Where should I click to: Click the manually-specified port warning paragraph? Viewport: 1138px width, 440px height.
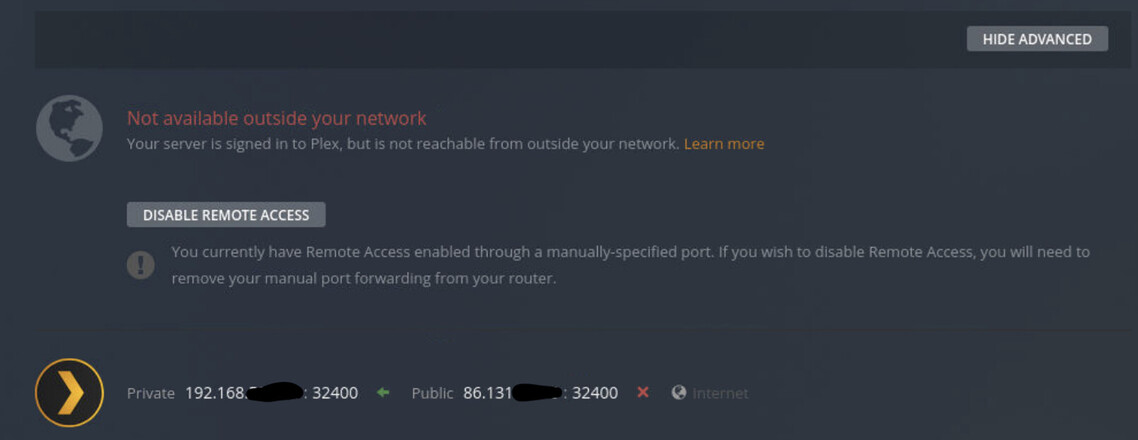coord(630,265)
